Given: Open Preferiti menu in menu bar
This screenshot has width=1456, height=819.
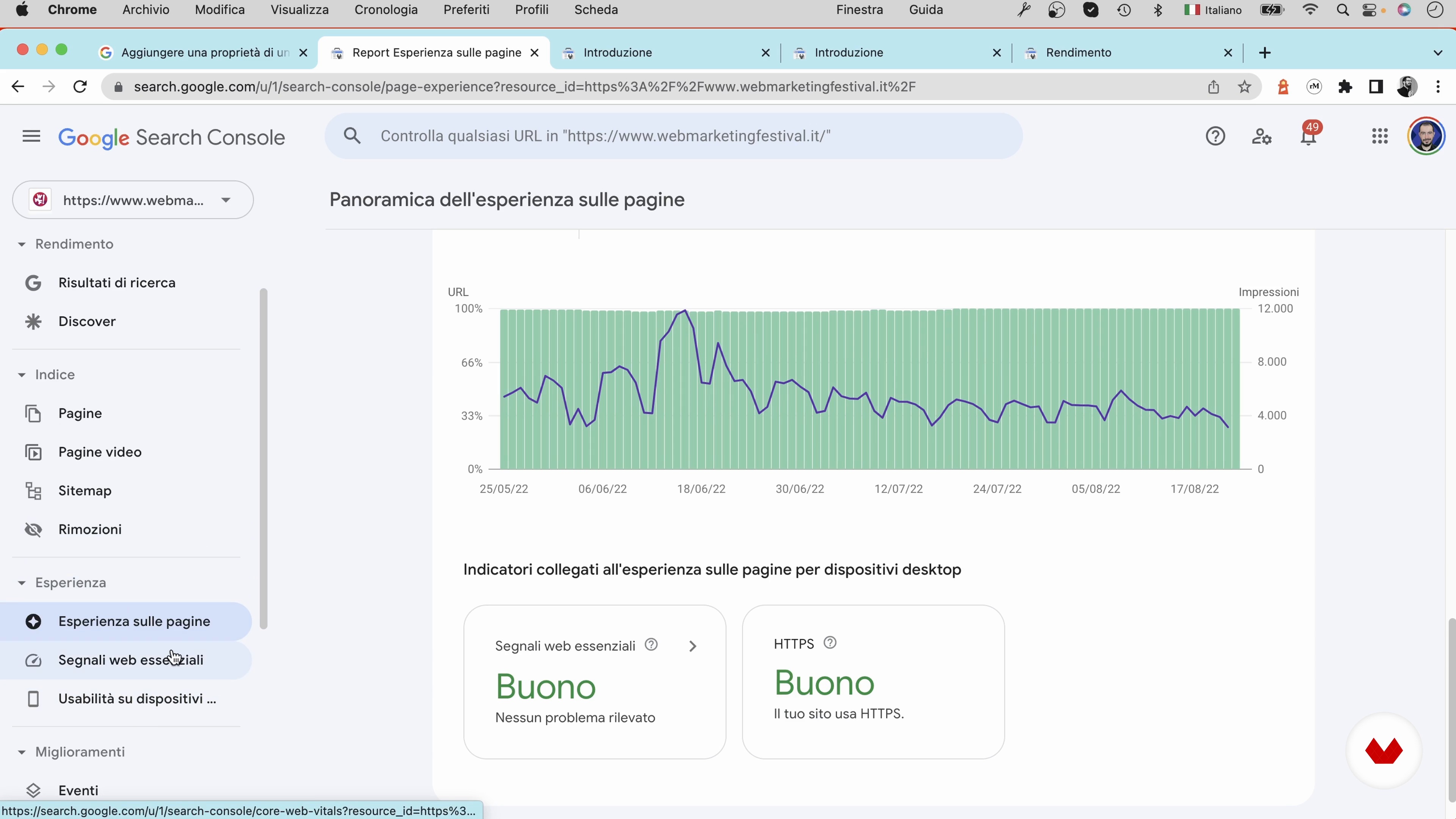Looking at the screenshot, I should 466,9.
